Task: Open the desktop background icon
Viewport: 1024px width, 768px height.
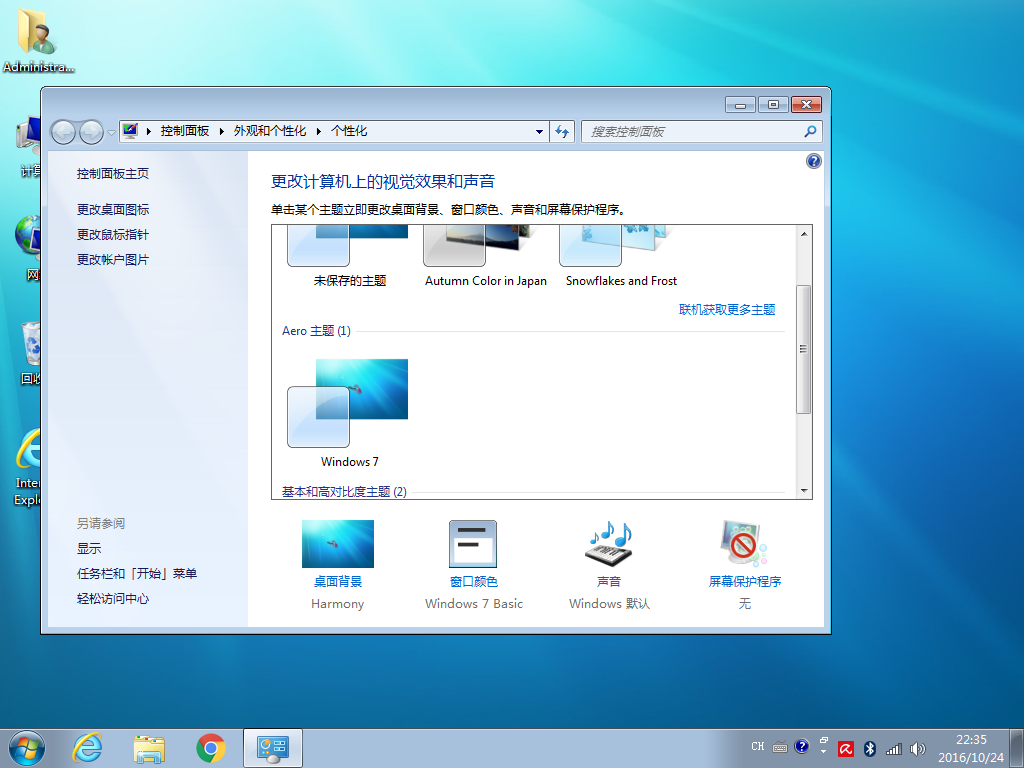Action: (x=338, y=543)
